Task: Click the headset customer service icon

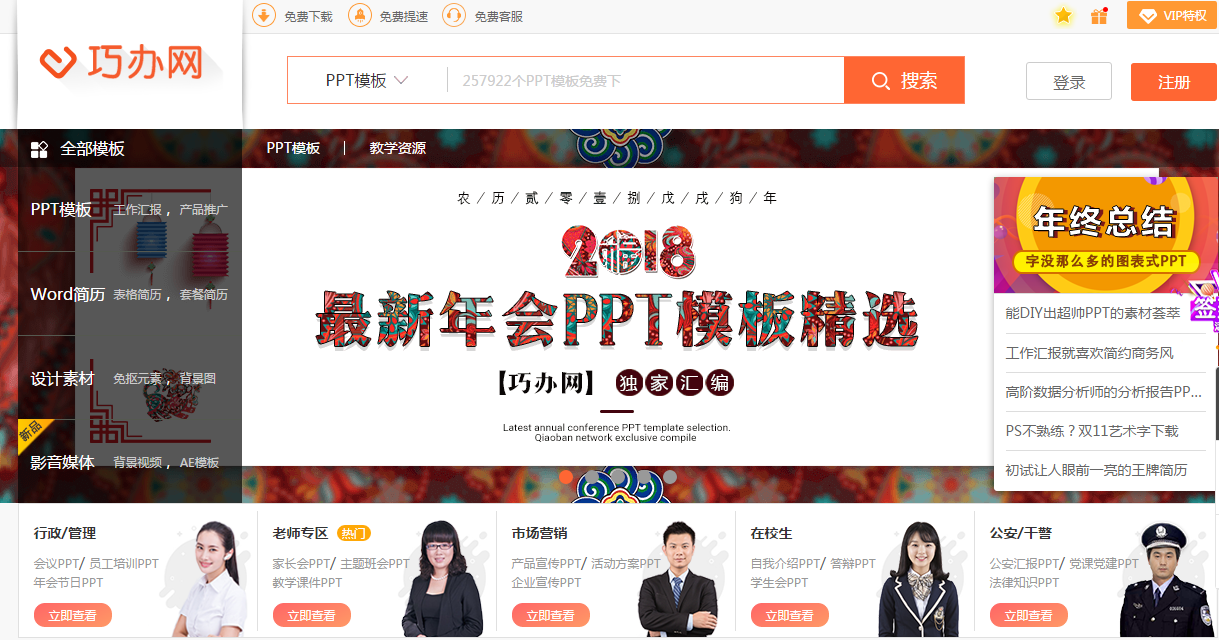Action: tap(453, 15)
